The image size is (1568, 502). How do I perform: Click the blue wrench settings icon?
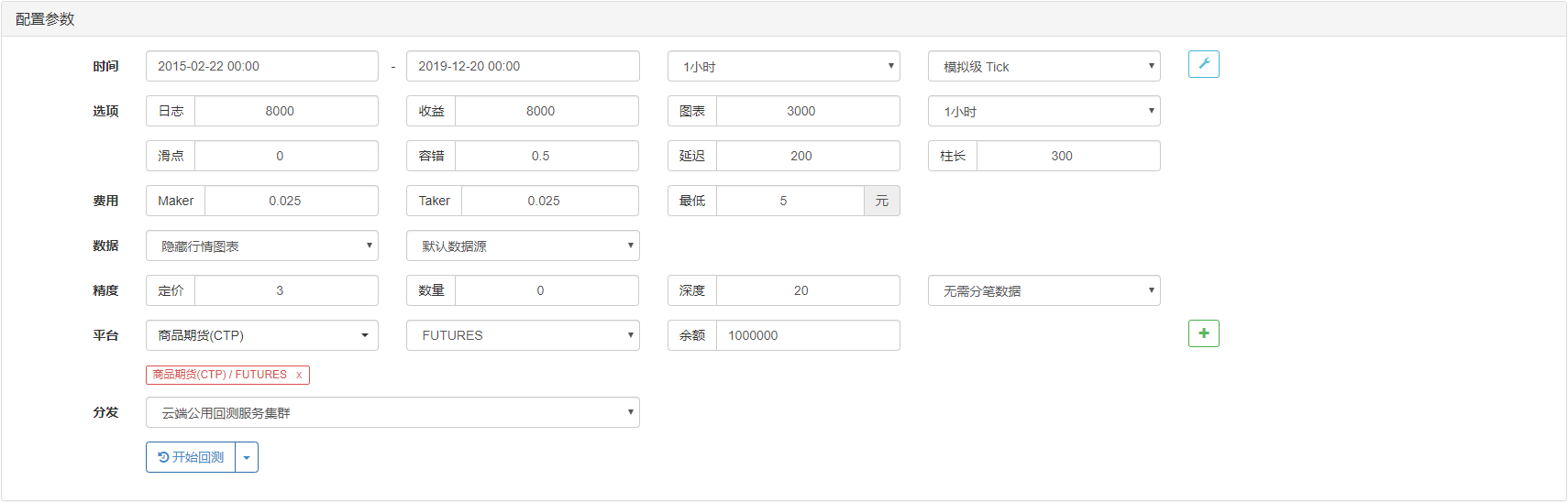pyautogui.click(x=1203, y=64)
